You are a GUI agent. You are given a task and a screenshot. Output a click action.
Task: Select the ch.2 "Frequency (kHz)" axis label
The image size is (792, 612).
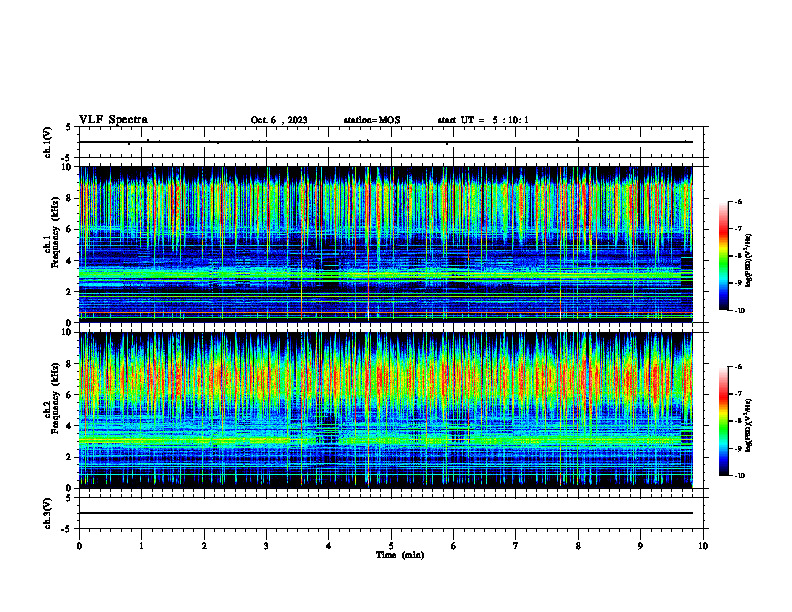pyautogui.click(x=55, y=398)
